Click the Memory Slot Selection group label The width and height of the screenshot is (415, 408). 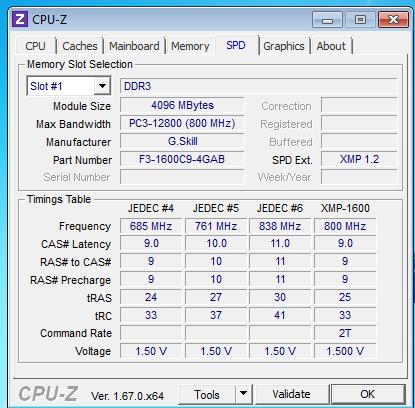pyautogui.click(x=80, y=64)
